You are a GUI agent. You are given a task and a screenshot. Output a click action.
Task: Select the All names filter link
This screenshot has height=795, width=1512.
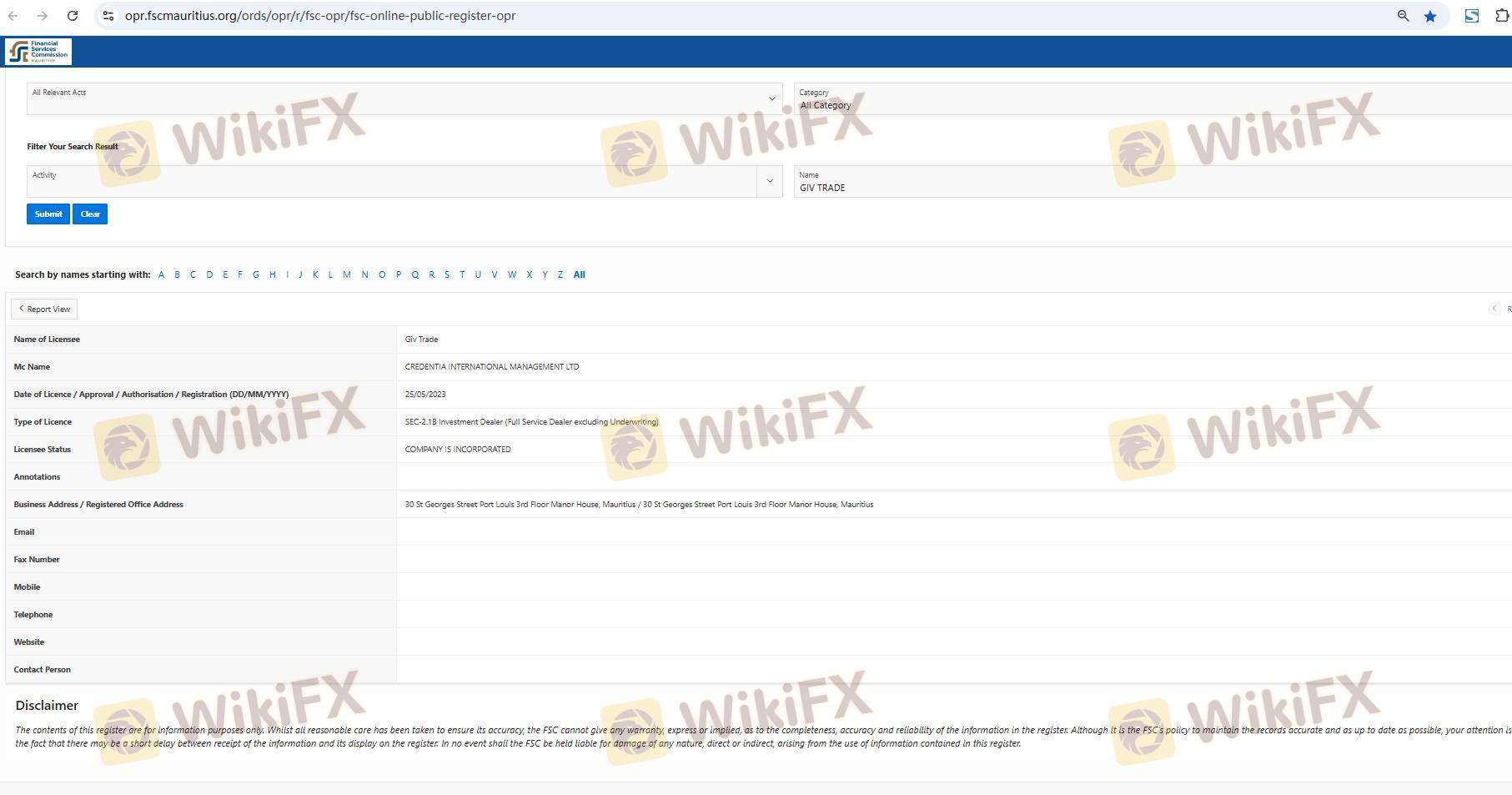[x=579, y=274]
